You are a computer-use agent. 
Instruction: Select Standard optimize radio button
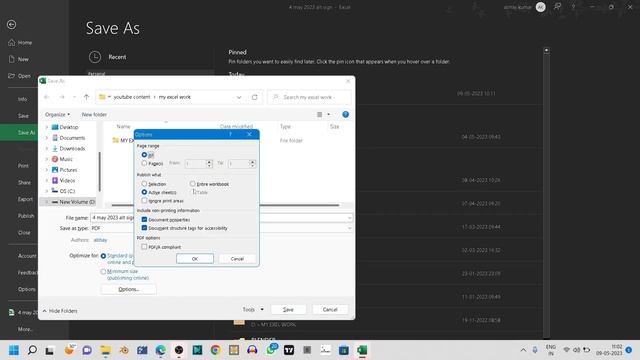pyautogui.click(x=103, y=256)
